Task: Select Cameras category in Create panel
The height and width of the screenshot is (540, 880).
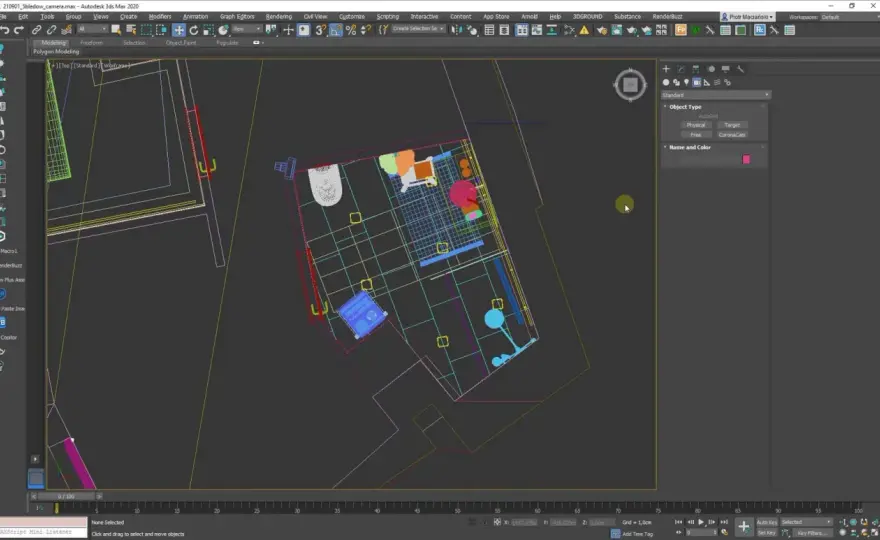Action: pyautogui.click(x=696, y=83)
